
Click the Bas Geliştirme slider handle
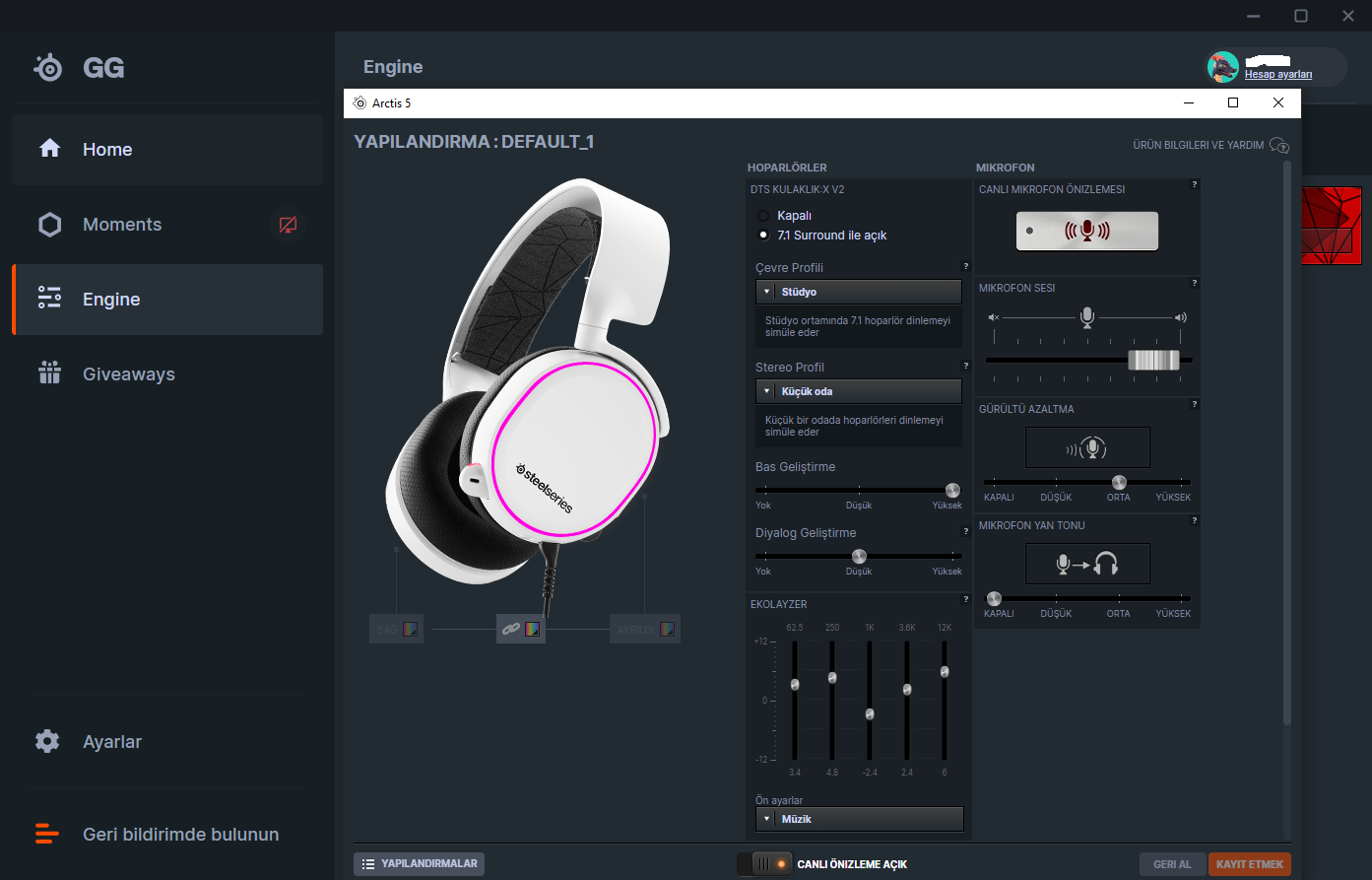[x=952, y=490]
